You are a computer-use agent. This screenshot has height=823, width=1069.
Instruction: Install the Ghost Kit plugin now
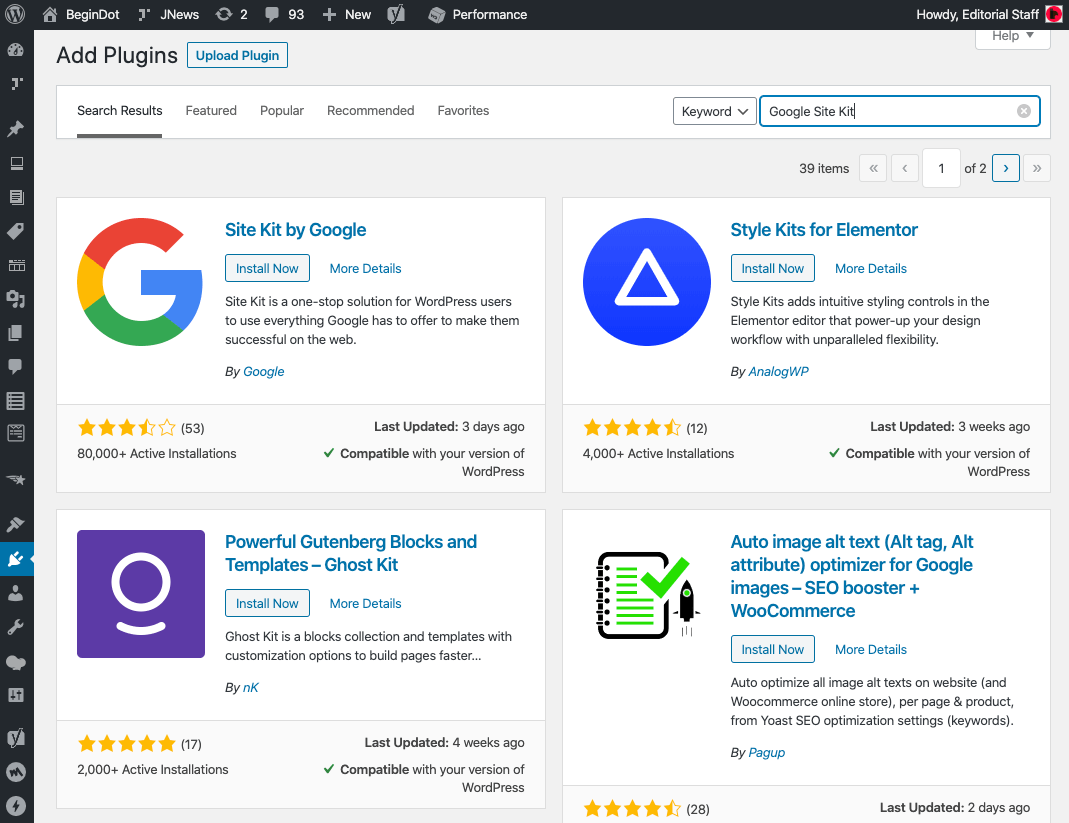tap(267, 603)
